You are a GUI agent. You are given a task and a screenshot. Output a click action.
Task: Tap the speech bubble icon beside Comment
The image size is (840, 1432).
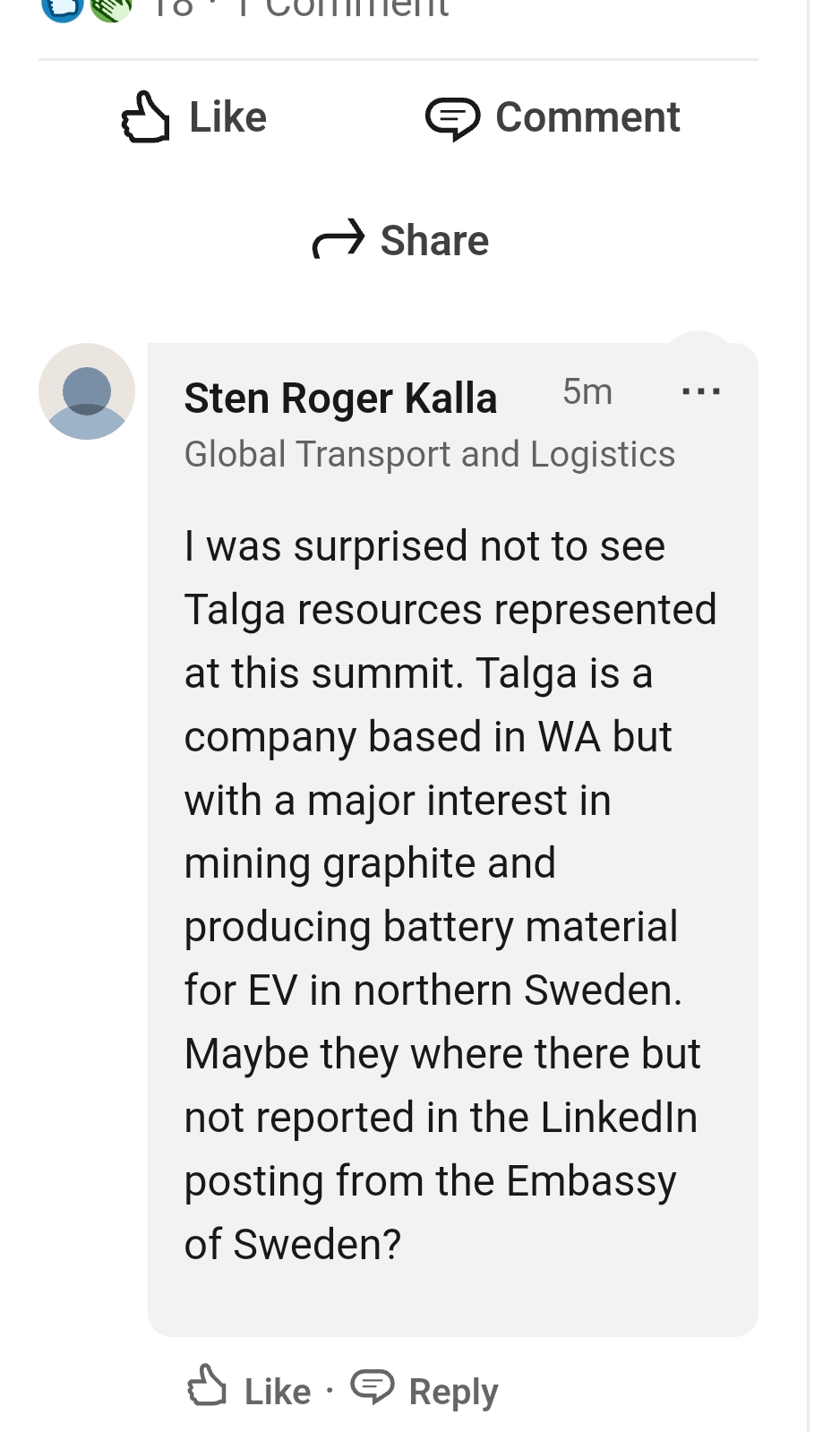[452, 119]
